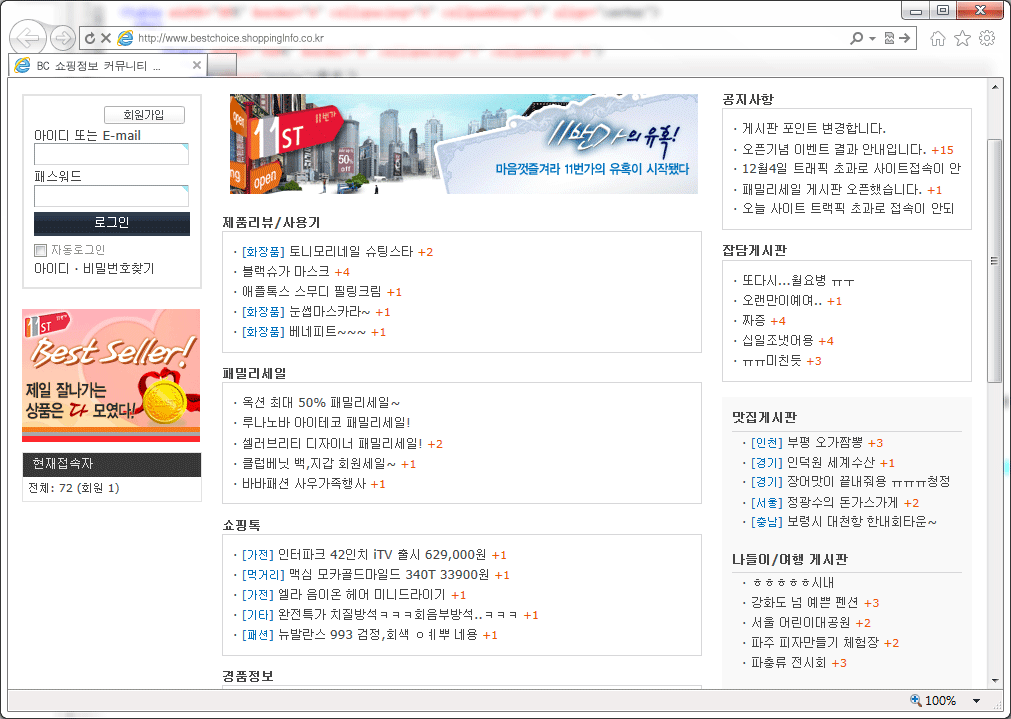Viewport: 1011px width, 719px height.
Task: Open a new blank tab
Action: (x=221, y=66)
